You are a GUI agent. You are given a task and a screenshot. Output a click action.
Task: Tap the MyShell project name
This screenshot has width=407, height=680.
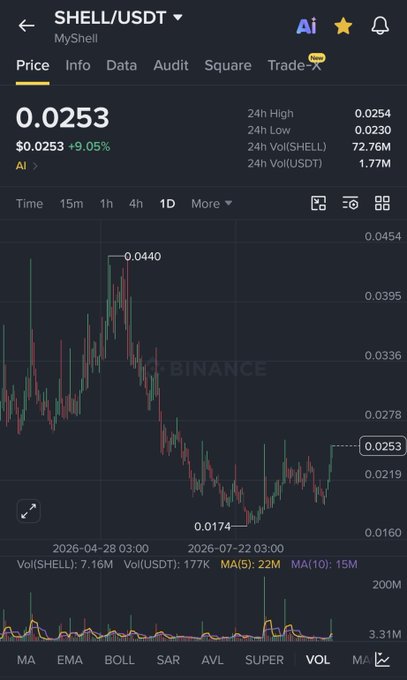click(x=76, y=39)
